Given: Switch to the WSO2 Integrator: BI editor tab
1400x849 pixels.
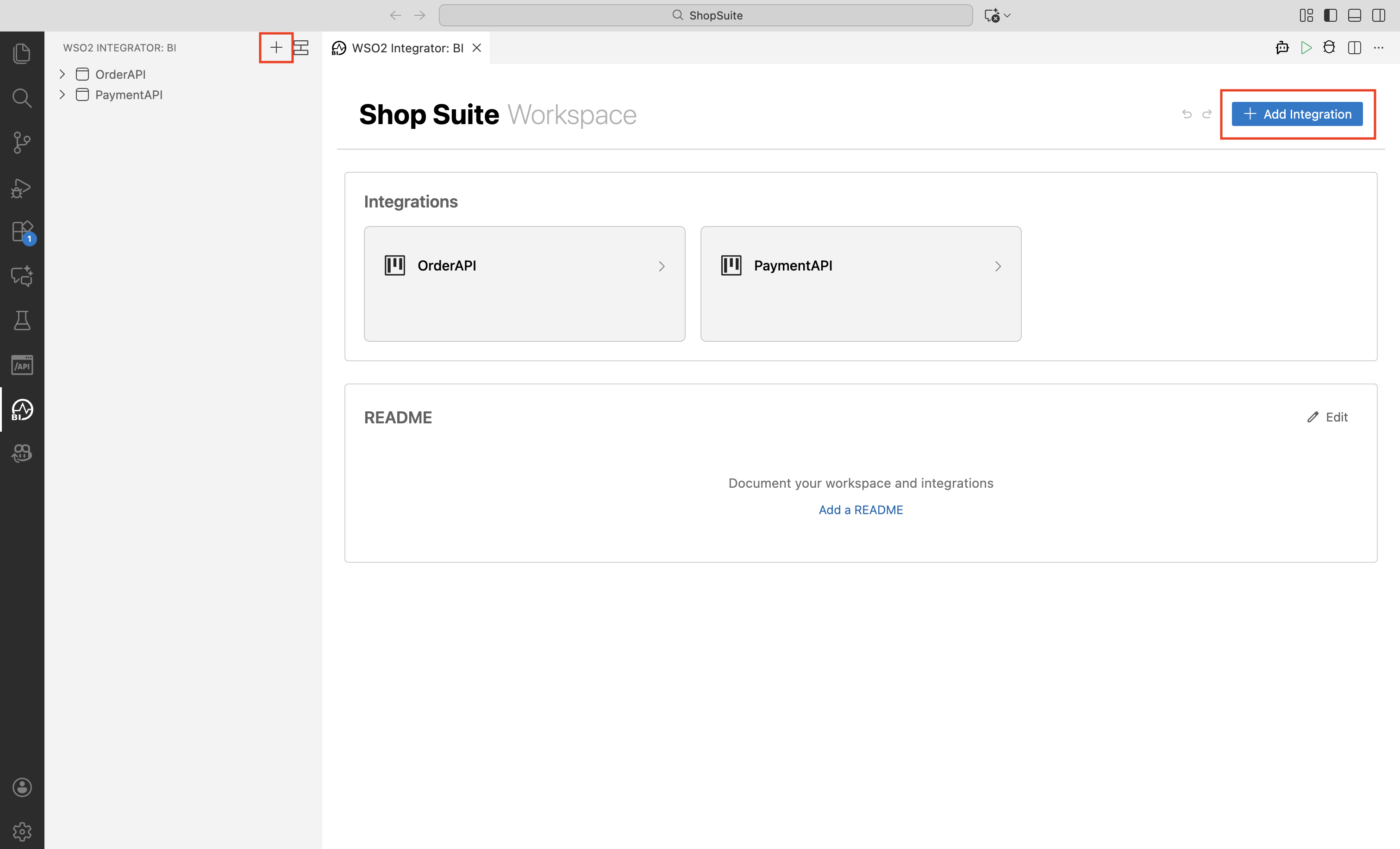Looking at the screenshot, I should tap(406, 48).
